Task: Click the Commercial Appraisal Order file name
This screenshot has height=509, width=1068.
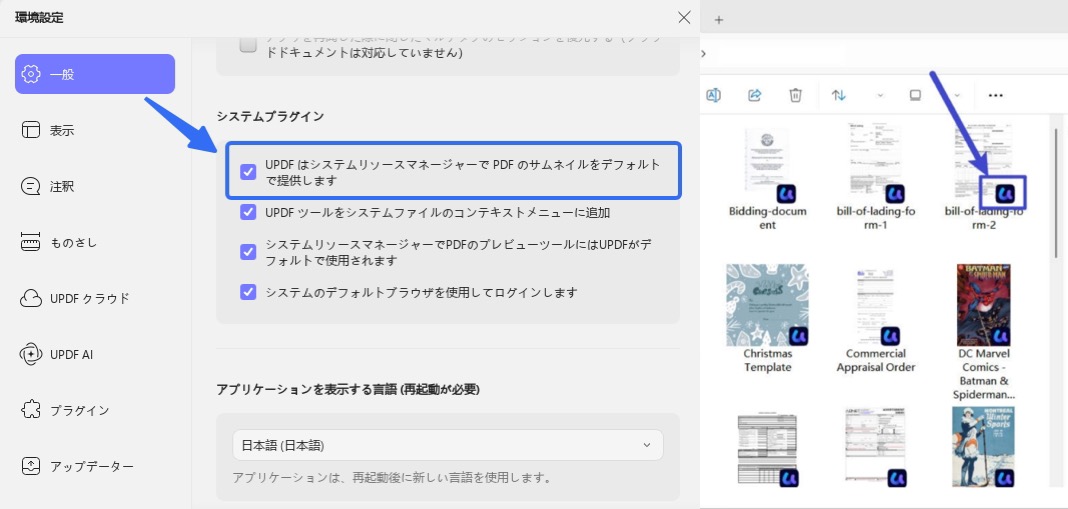Action: (x=876, y=360)
